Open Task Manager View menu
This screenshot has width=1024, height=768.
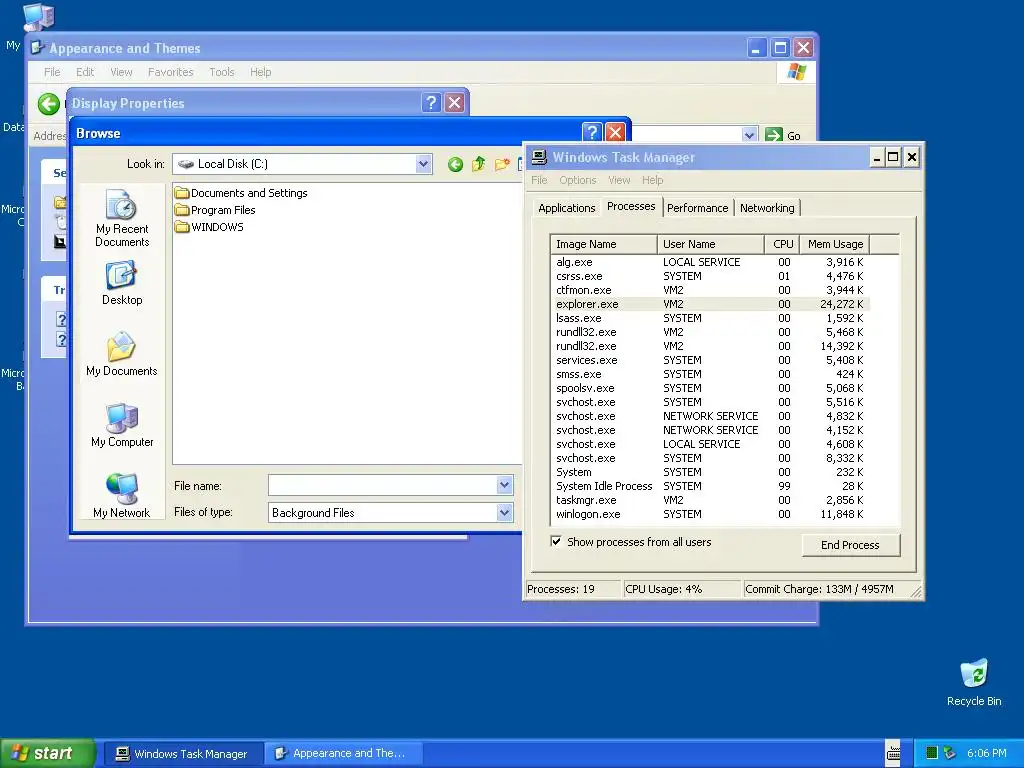[619, 180]
